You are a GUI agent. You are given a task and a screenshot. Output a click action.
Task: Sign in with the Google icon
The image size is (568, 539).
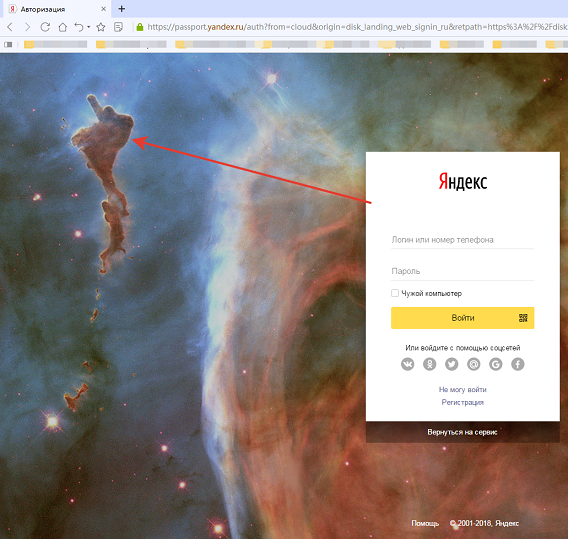click(x=496, y=364)
